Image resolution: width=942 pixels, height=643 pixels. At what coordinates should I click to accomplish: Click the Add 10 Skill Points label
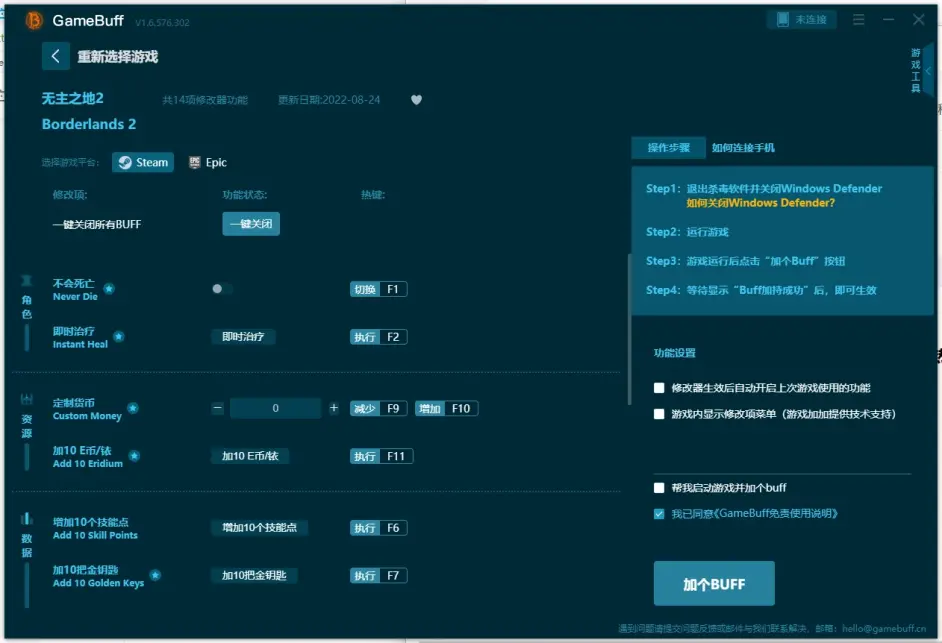[95, 535]
